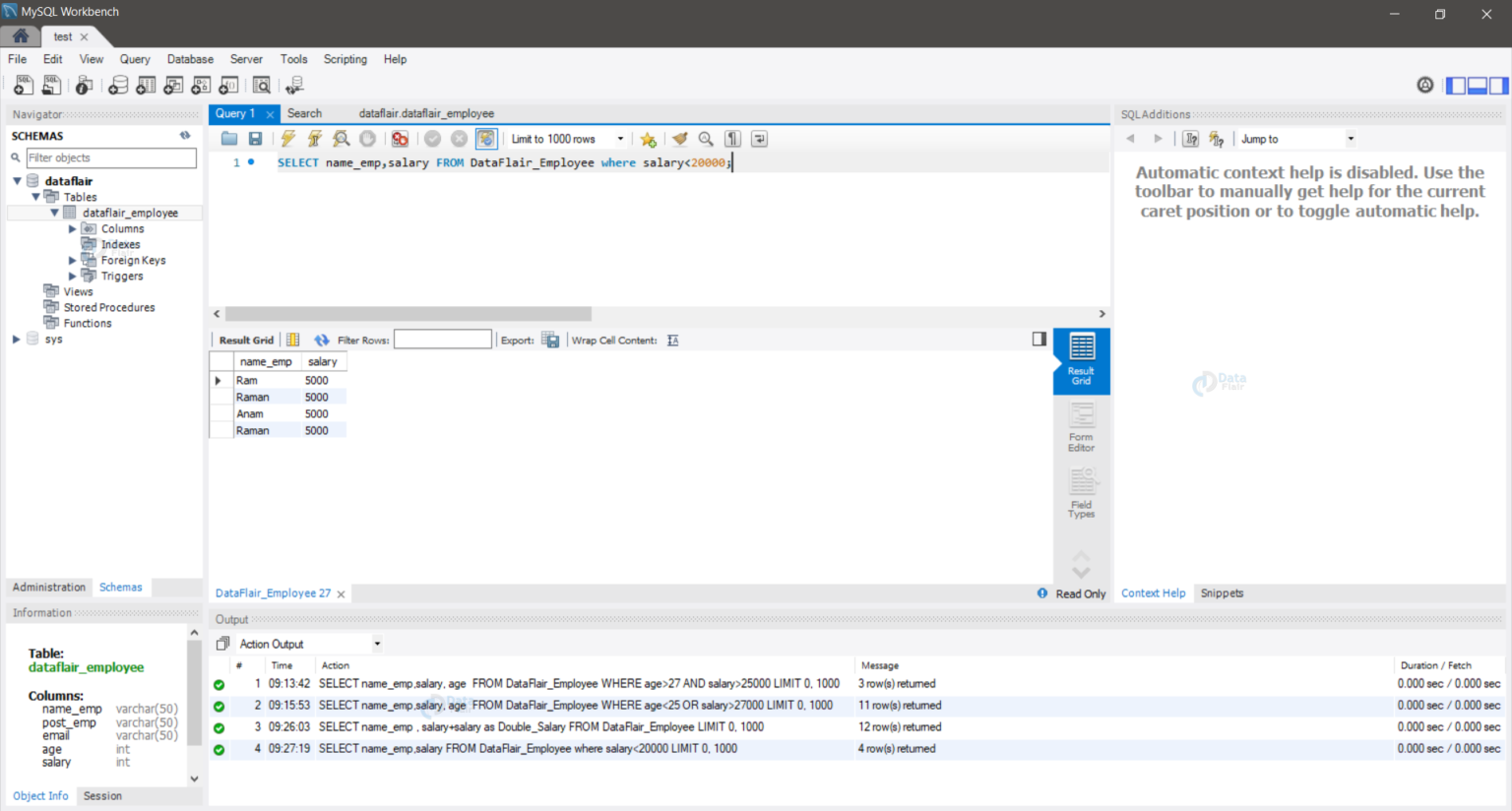This screenshot has width=1512, height=811.
Task: Switch to the Snippets tab
Action: click(1222, 593)
